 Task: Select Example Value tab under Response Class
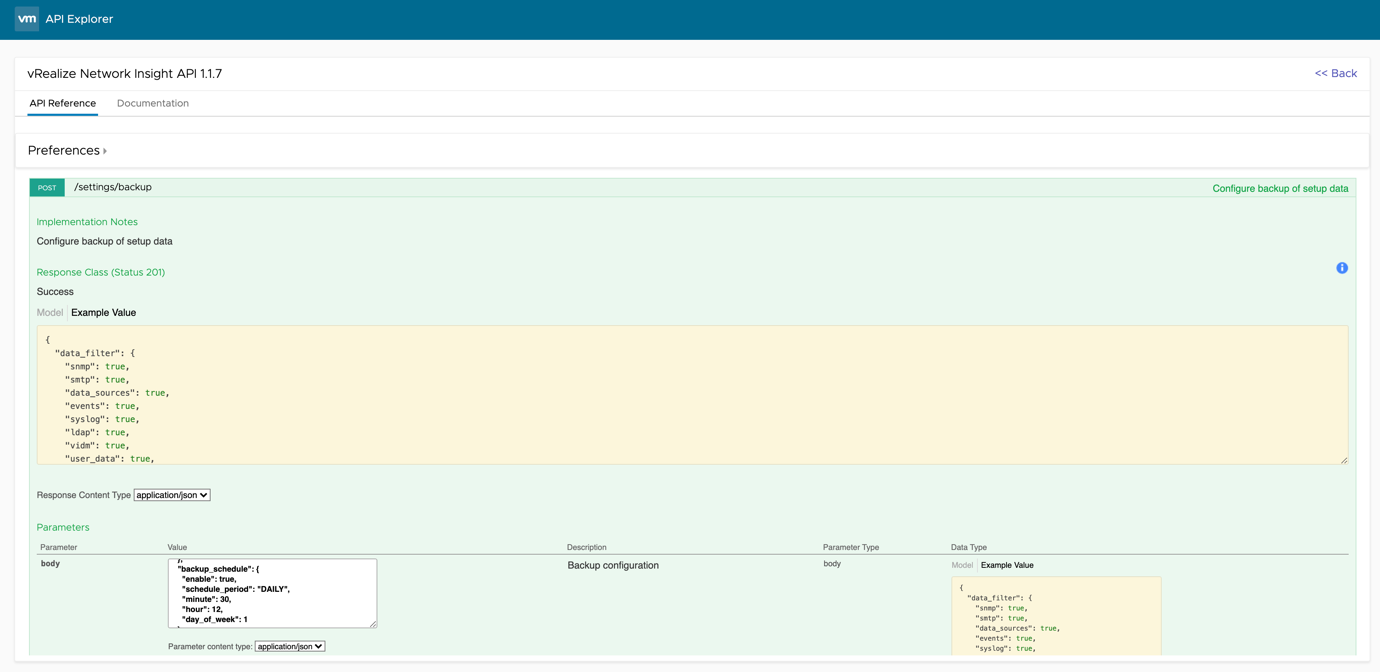pos(104,312)
